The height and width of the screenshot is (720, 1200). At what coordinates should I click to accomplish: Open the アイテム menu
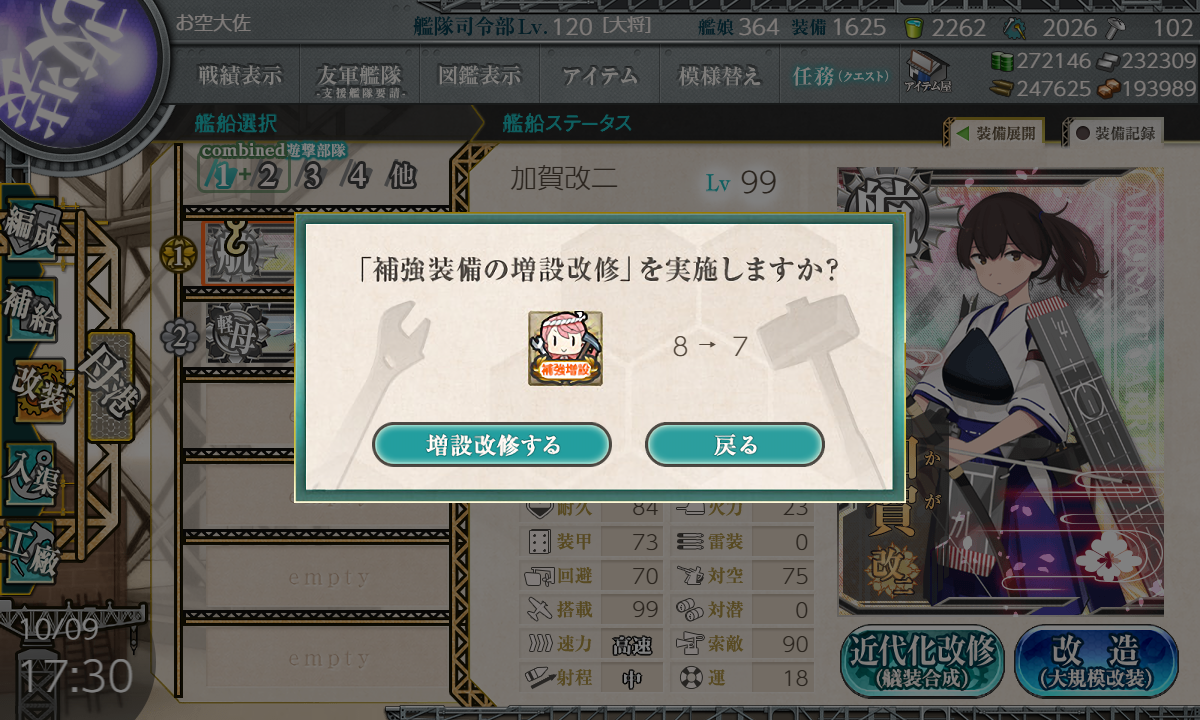point(599,76)
